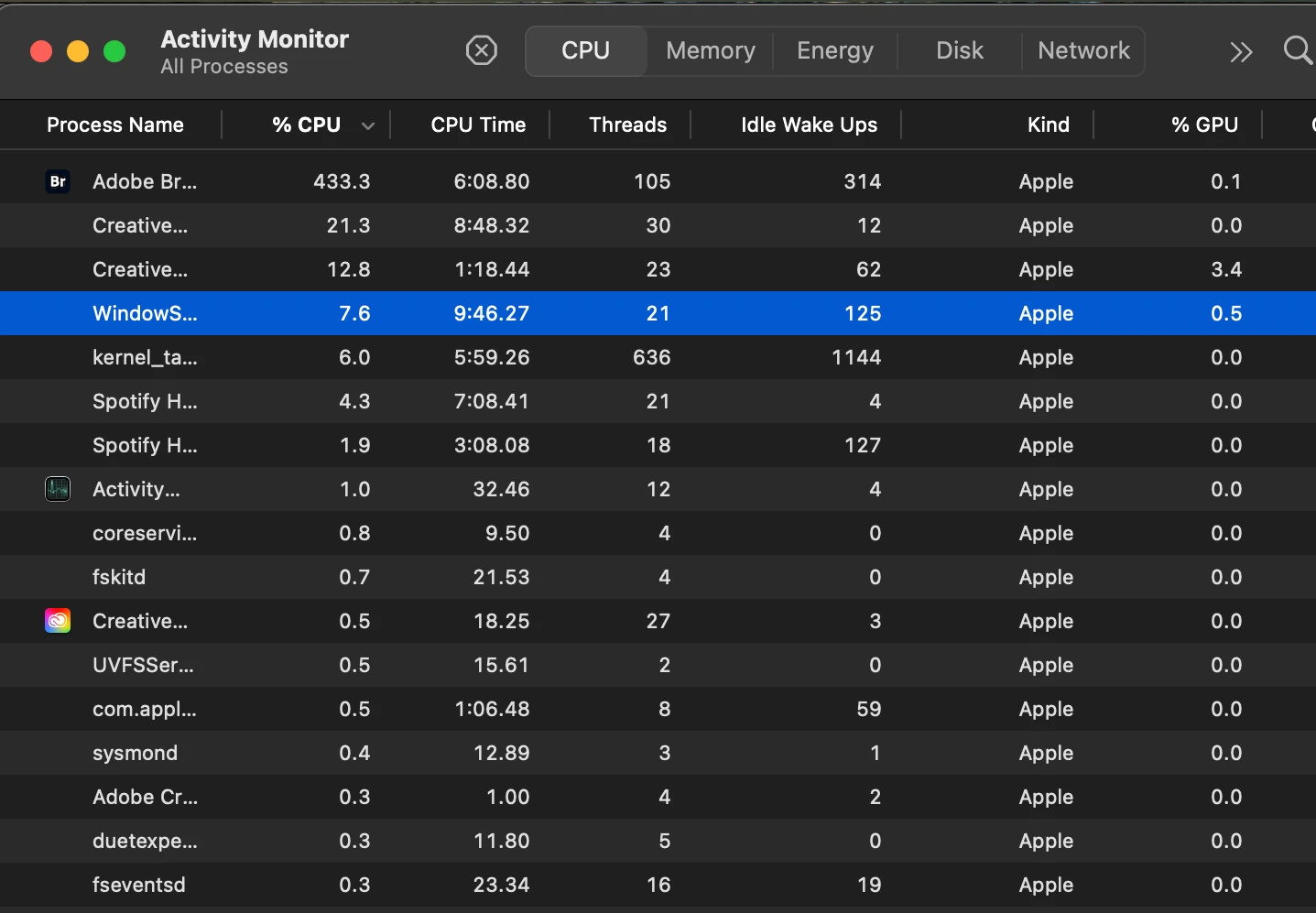This screenshot has height=913, width=1316.
Task: Click the Activity Monitor process icon
Action: (x=58, y=489)
